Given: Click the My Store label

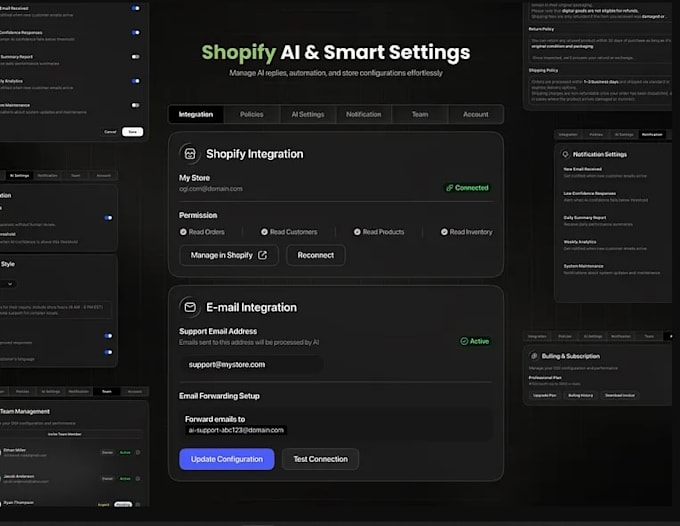Looking at the screenshot, I should pyautogui.click(x=194, y=178).
